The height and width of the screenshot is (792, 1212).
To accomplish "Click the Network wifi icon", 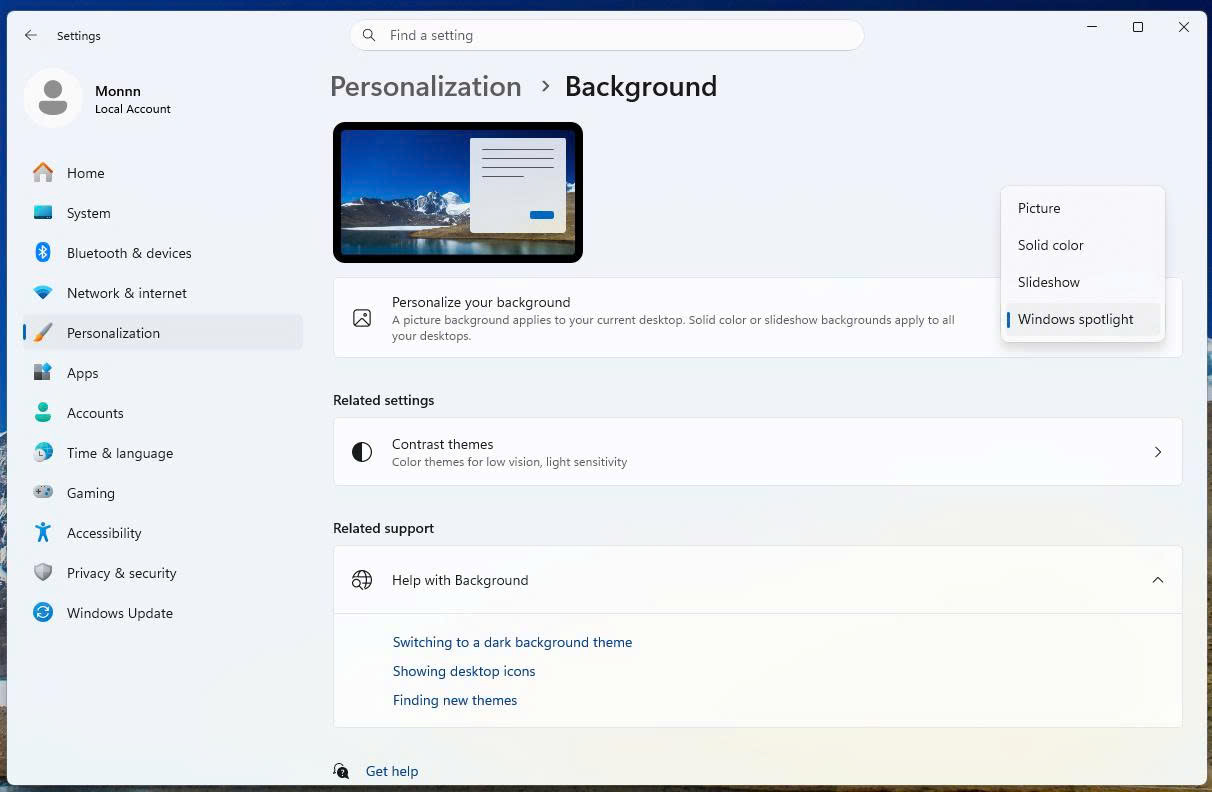I will tap(43, 293).
